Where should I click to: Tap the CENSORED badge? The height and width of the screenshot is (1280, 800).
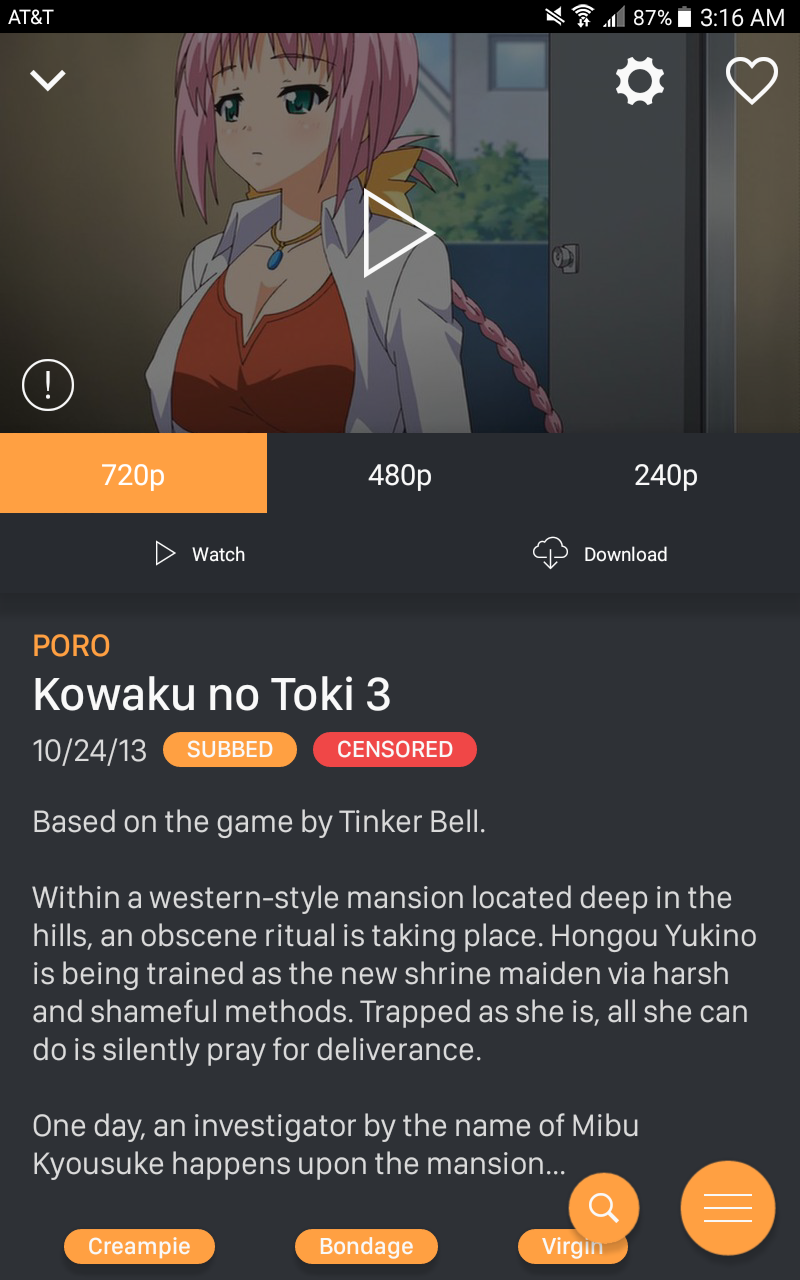(x=395, y=750)
